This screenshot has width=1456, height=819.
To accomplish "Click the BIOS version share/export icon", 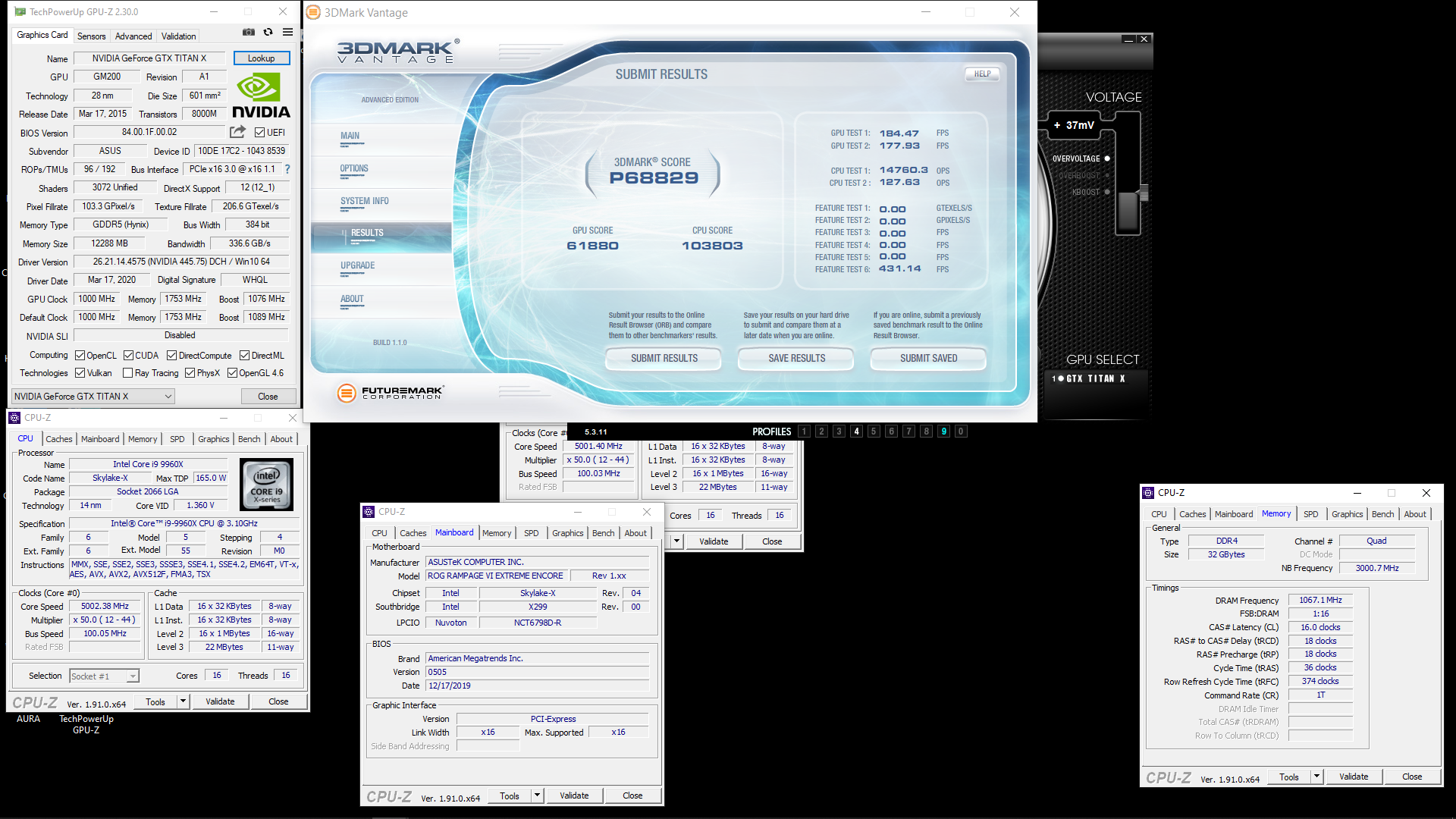I will (237, 132).
